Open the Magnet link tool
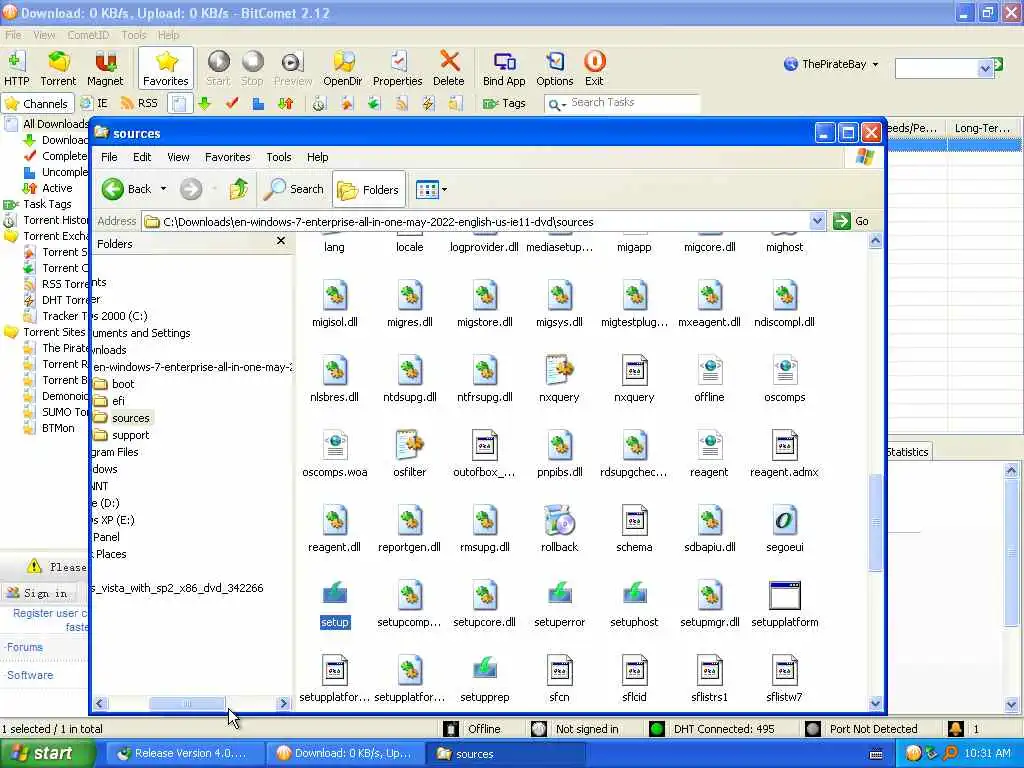 pyautogui.click(x=104, y=69)
